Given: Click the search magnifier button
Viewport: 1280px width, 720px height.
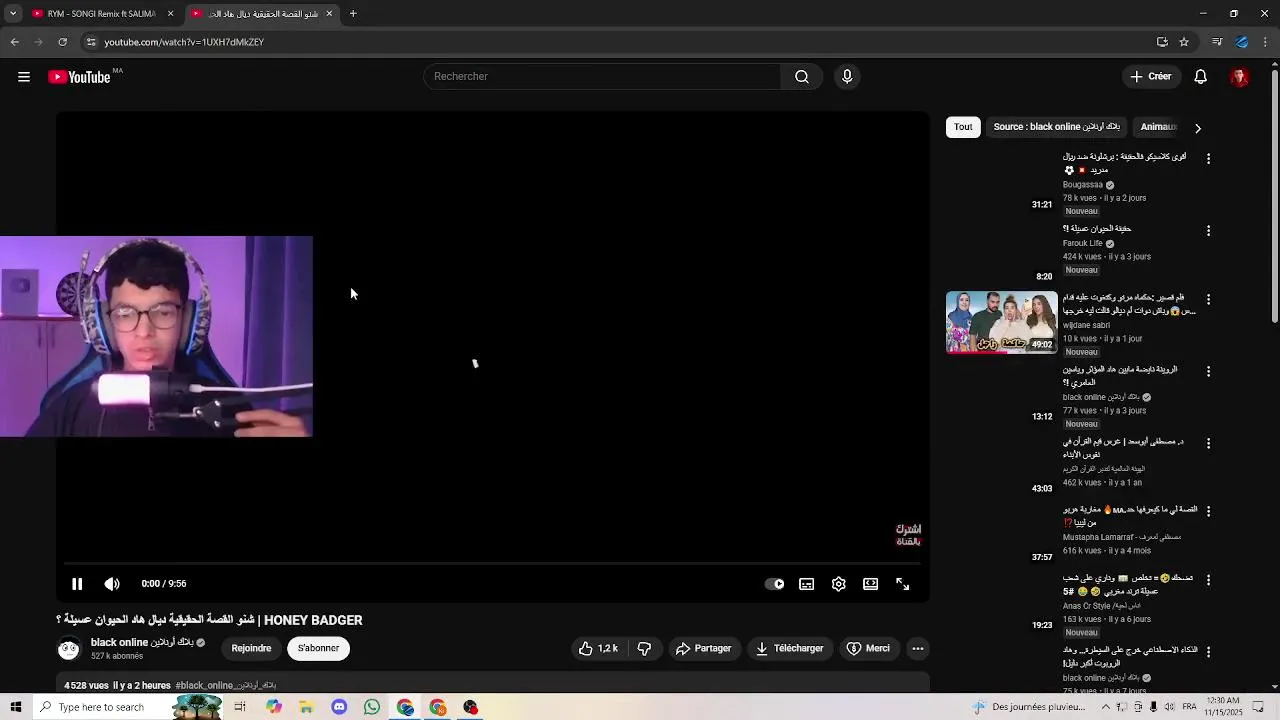Looking at the screenshot, I should (x=801, y=77).
